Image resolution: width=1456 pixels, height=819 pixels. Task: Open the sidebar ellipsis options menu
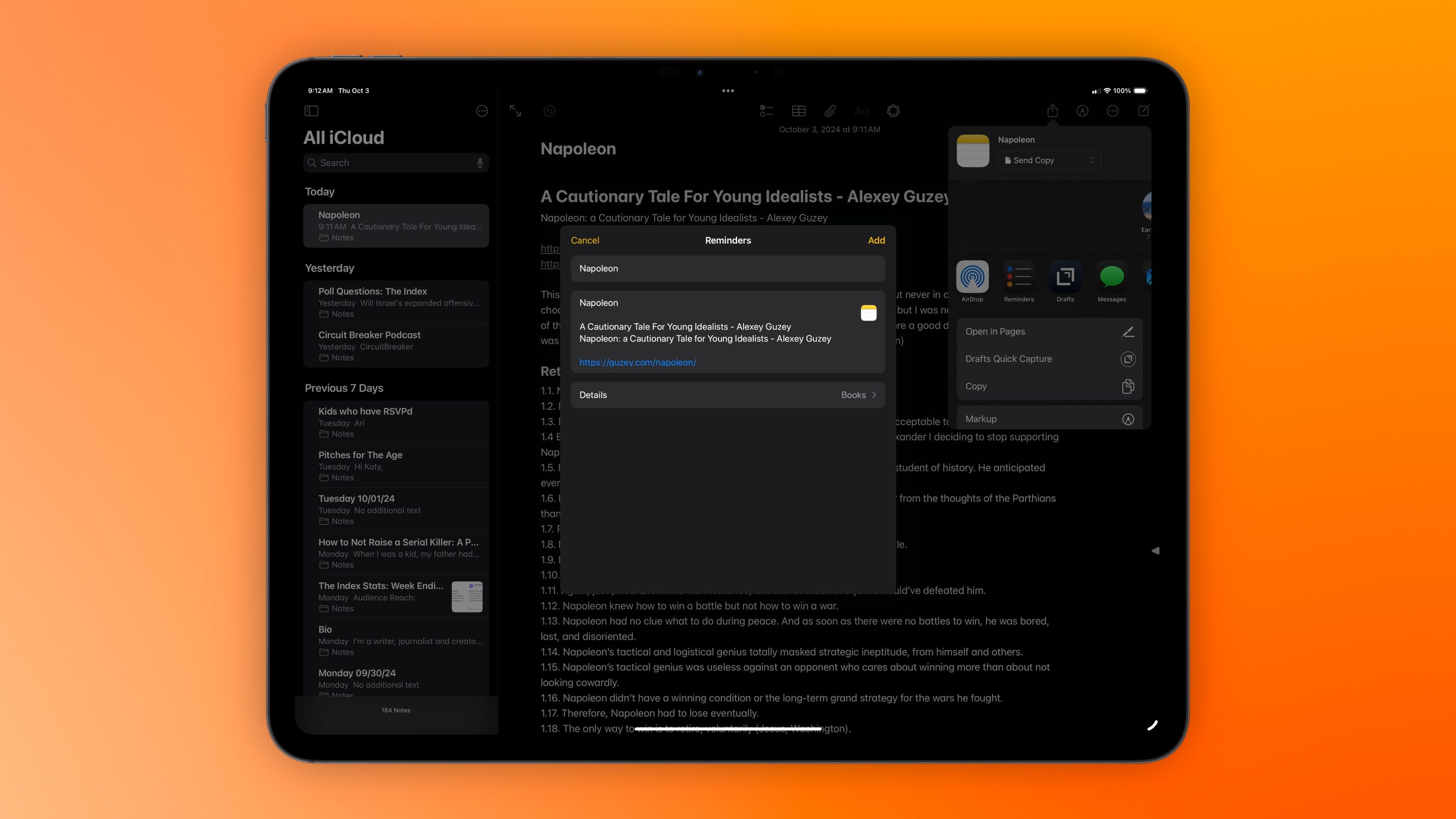[x=482, y=111]
